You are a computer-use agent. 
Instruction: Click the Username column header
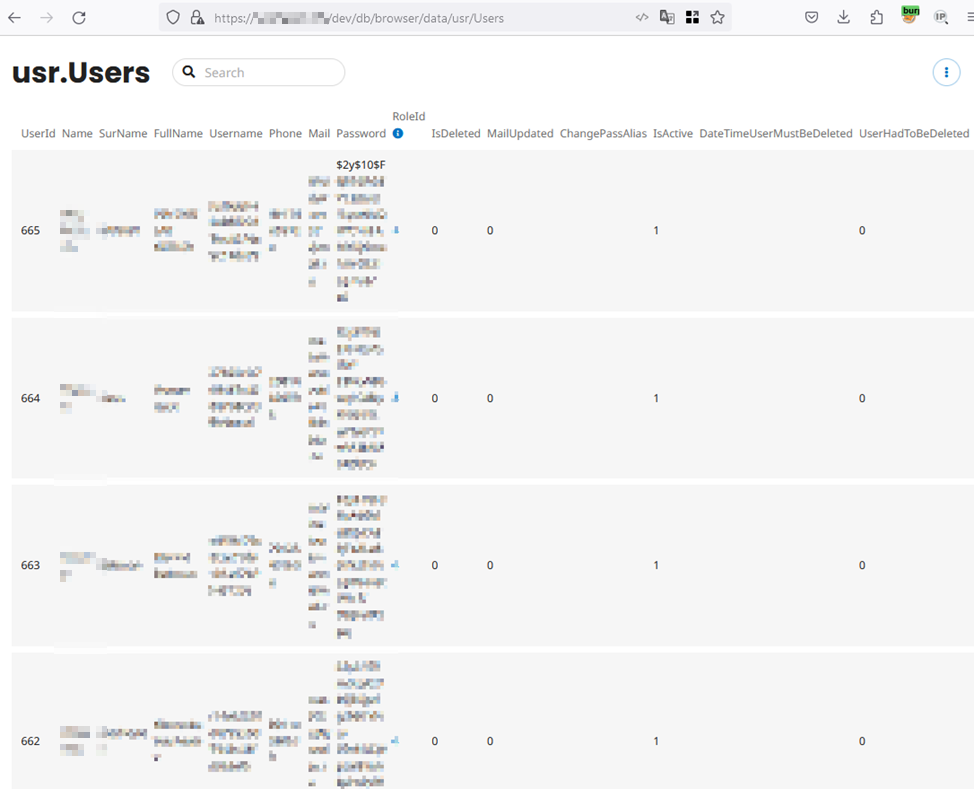pos(236,133)
